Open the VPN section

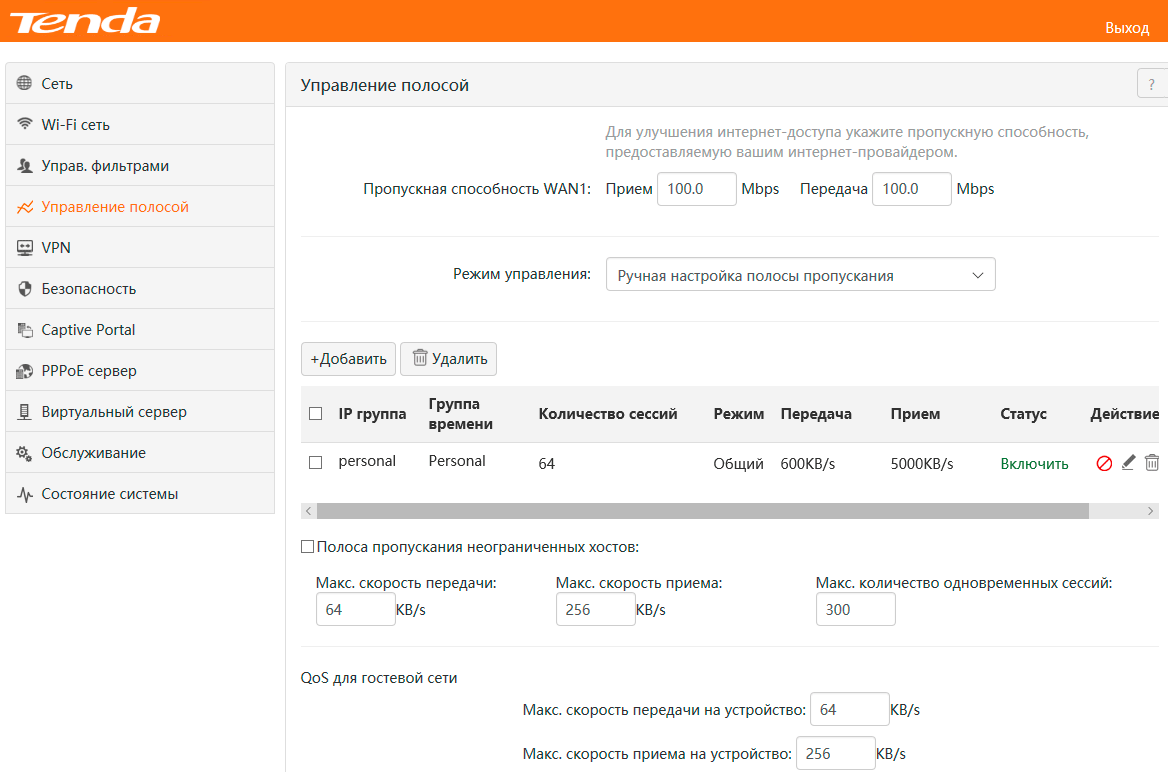[140, 247]
